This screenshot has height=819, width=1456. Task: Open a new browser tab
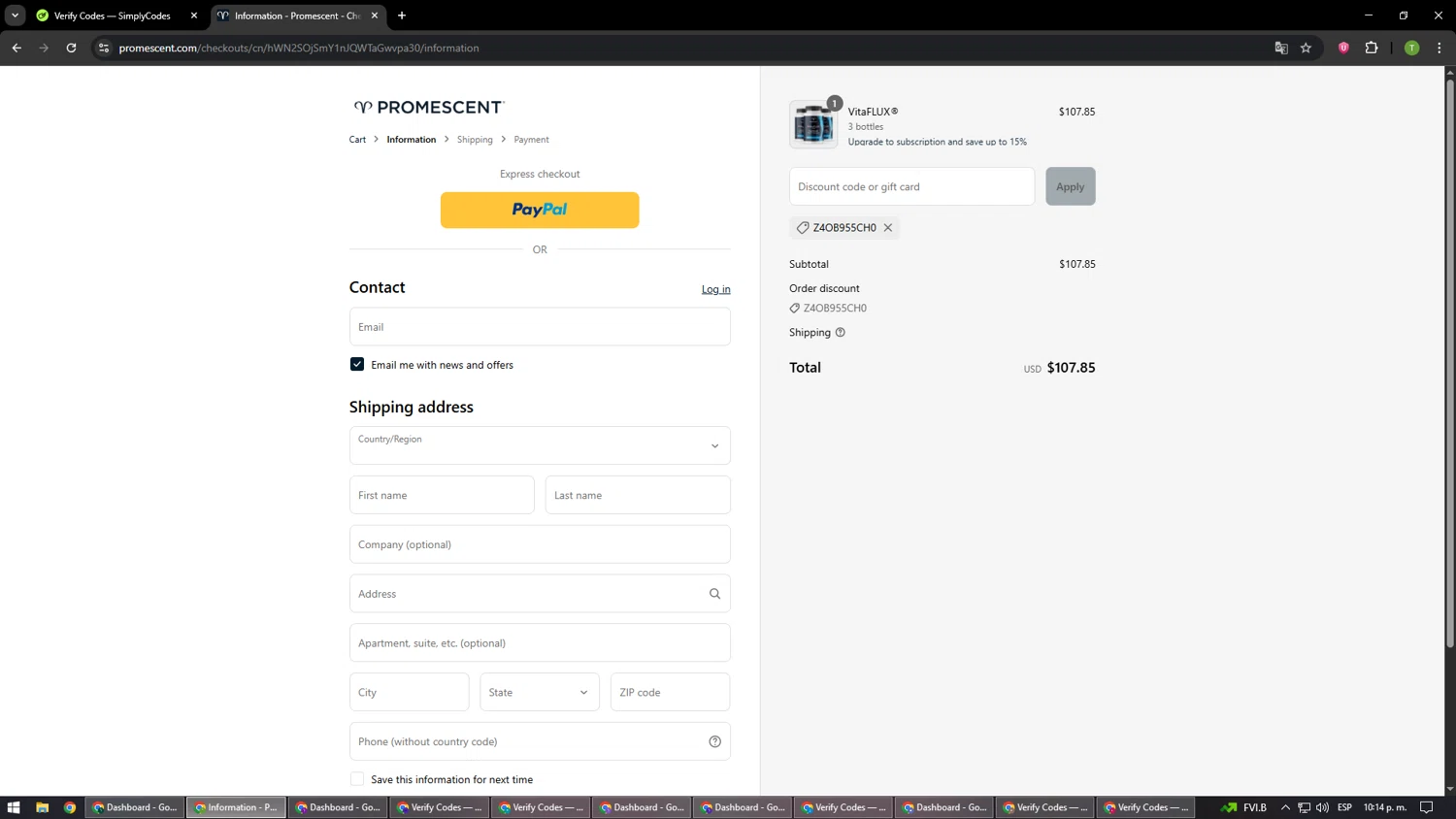click(402, 16)
